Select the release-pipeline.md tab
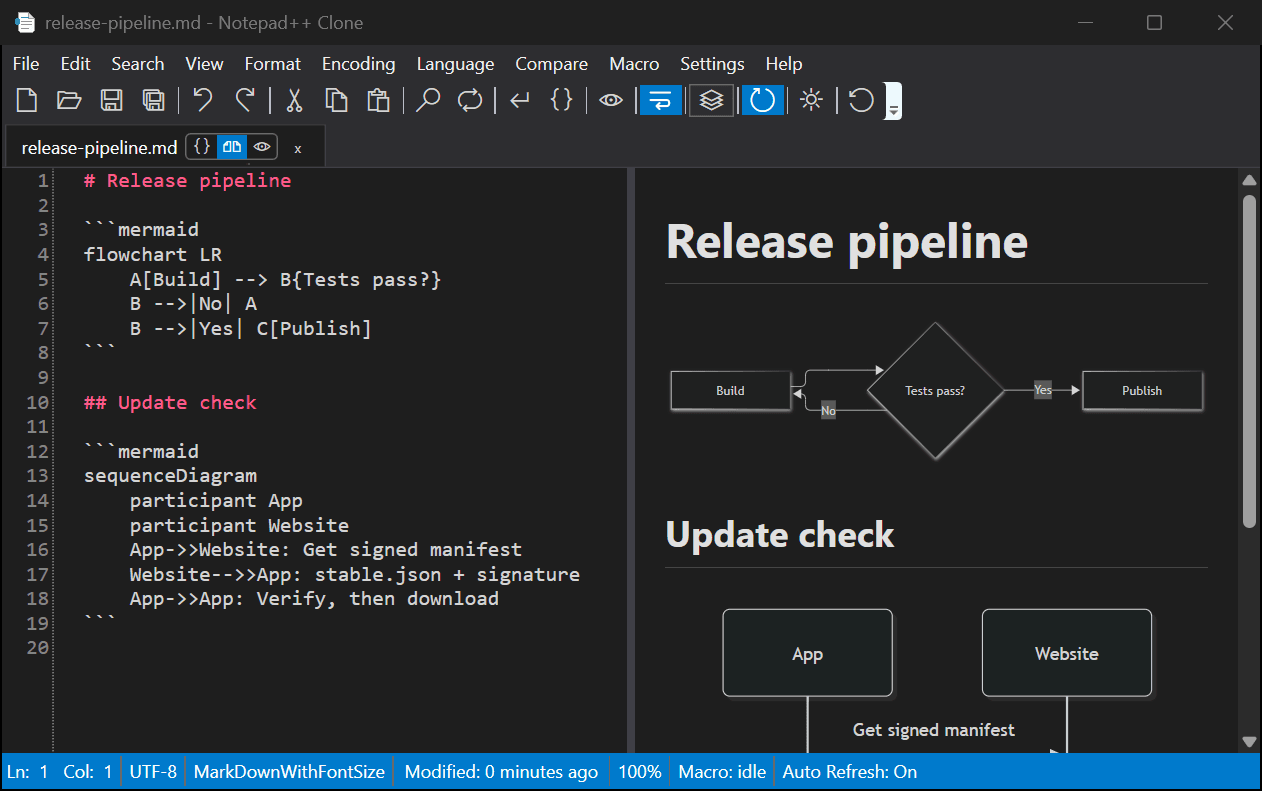 tap(99, 148)
